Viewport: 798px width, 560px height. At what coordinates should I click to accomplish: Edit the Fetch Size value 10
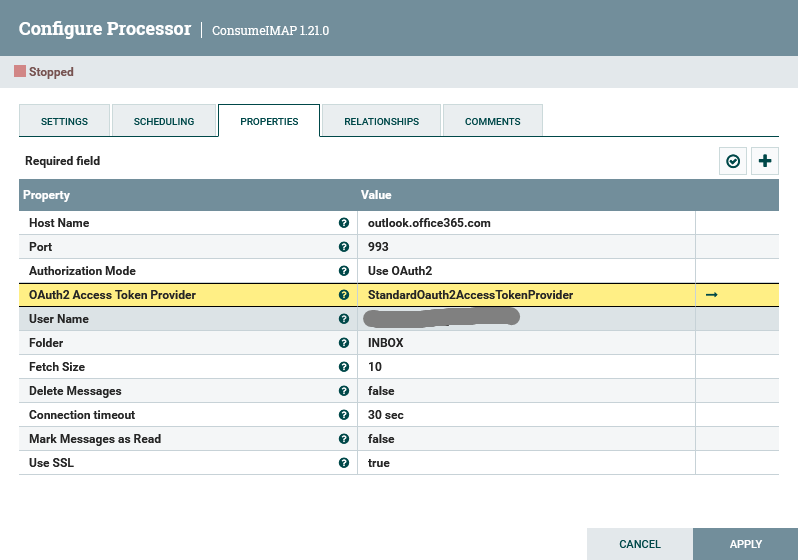pos(526,367)
